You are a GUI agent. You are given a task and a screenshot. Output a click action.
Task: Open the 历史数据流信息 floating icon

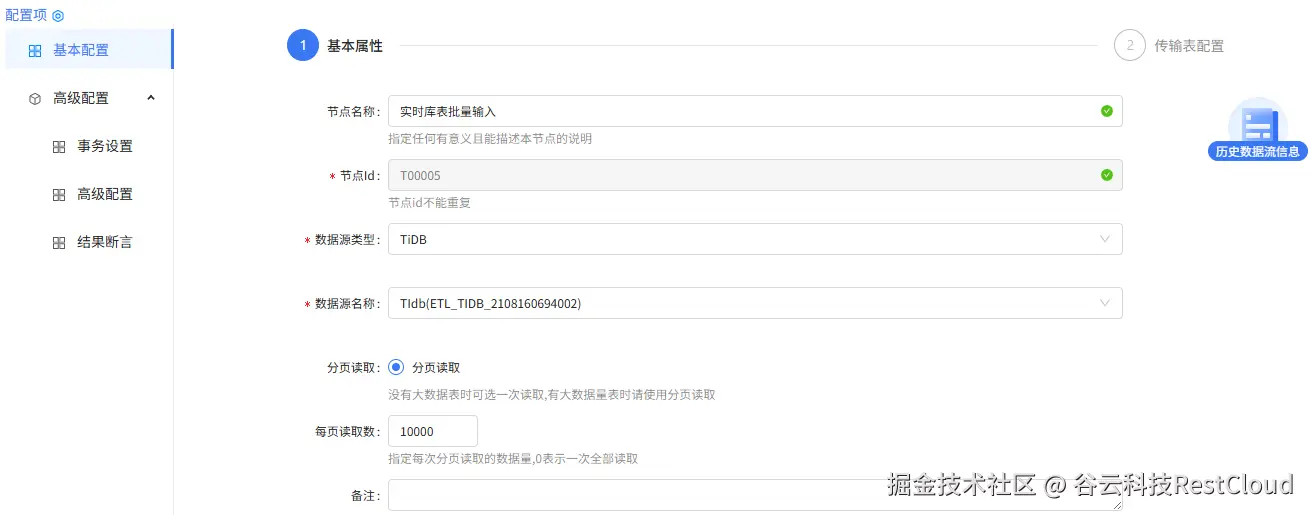[1257, 130]
